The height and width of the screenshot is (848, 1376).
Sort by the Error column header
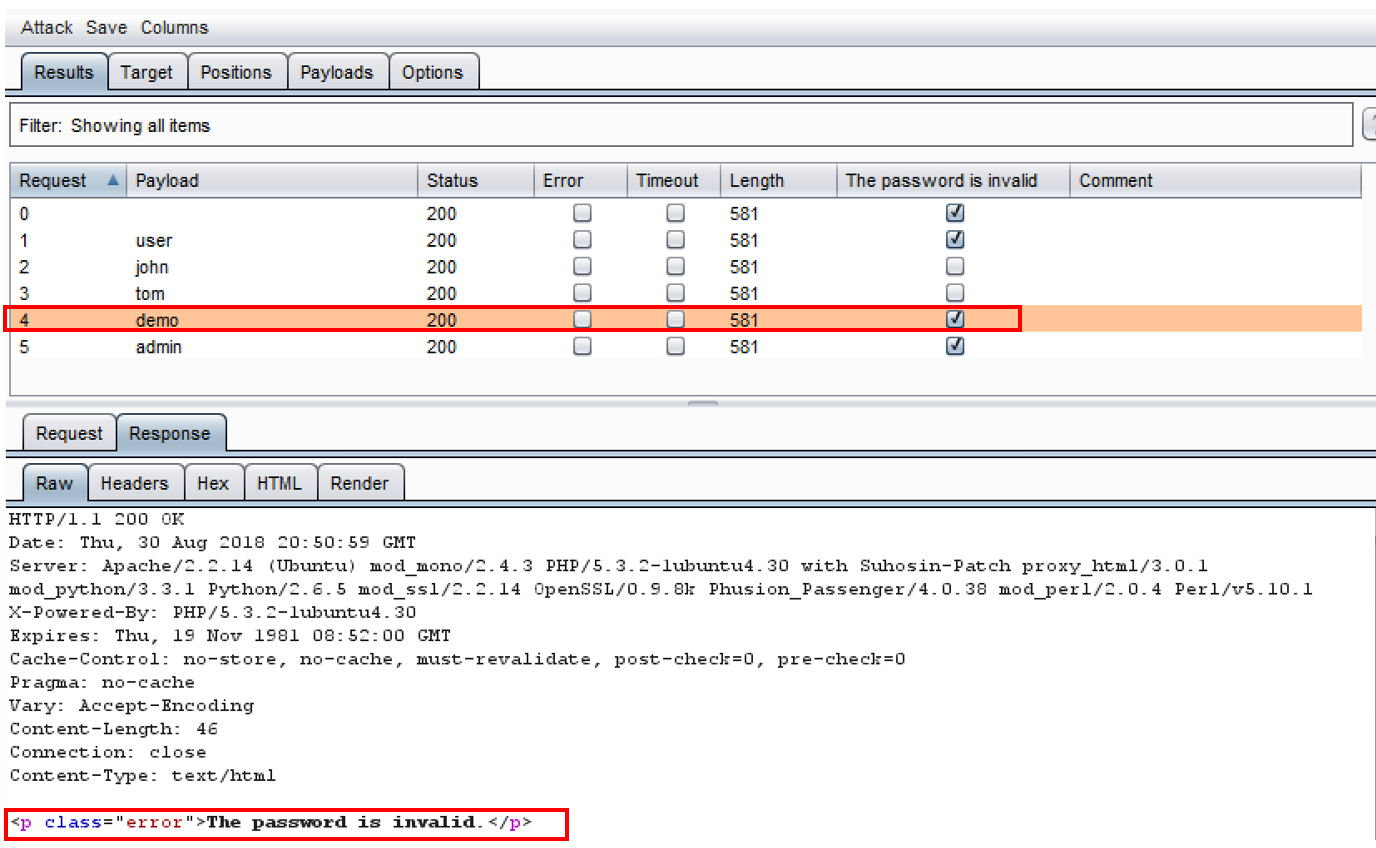pos(581,181)
